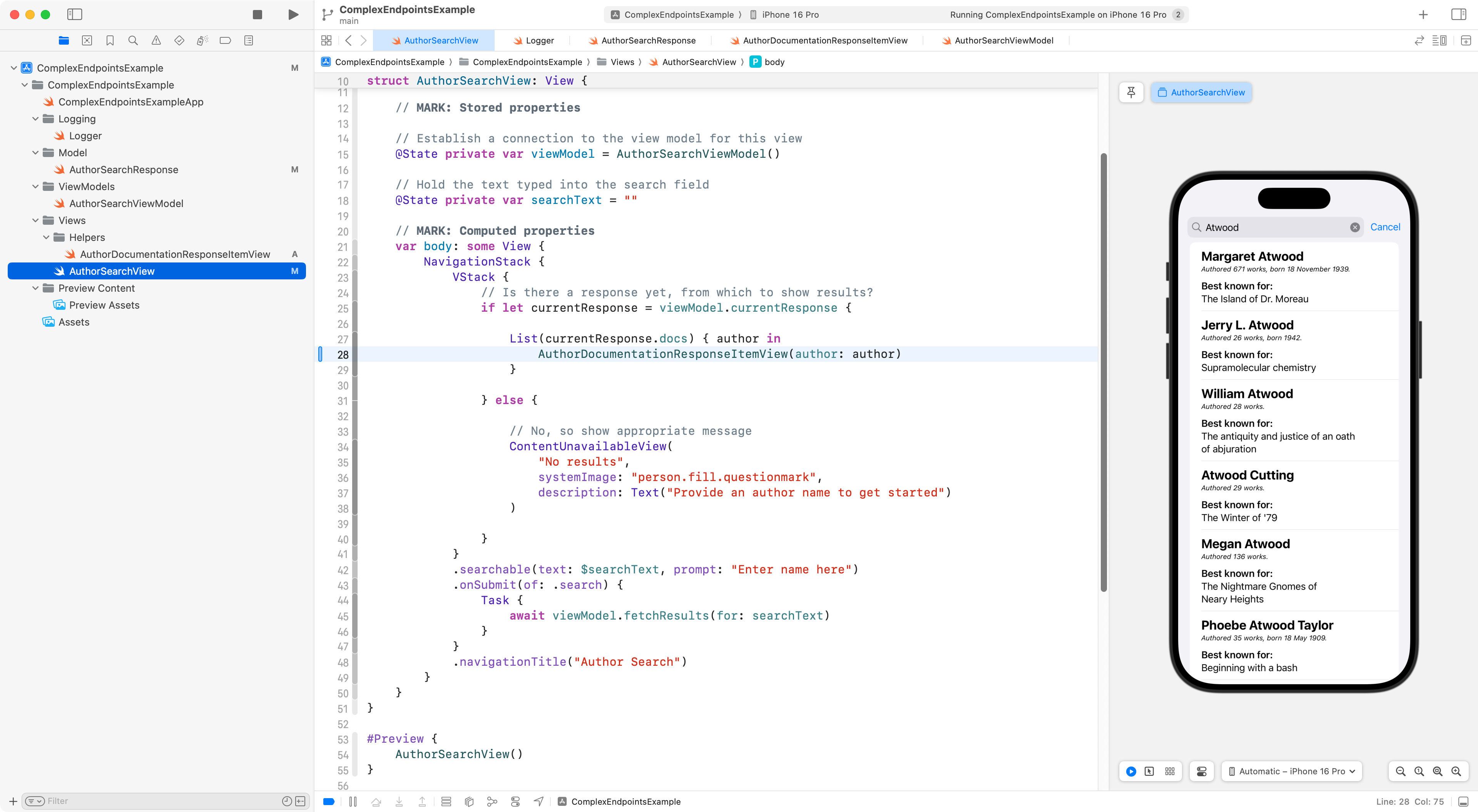
Task: Open the Issue navigator warning icon
Action: (x=156, y=40)
